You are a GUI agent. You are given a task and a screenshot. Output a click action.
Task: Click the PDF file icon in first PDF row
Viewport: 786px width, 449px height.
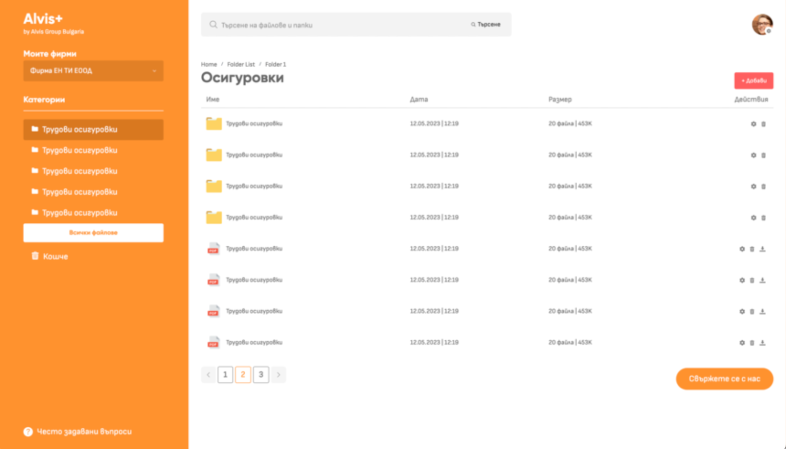(x=214, y=249)
